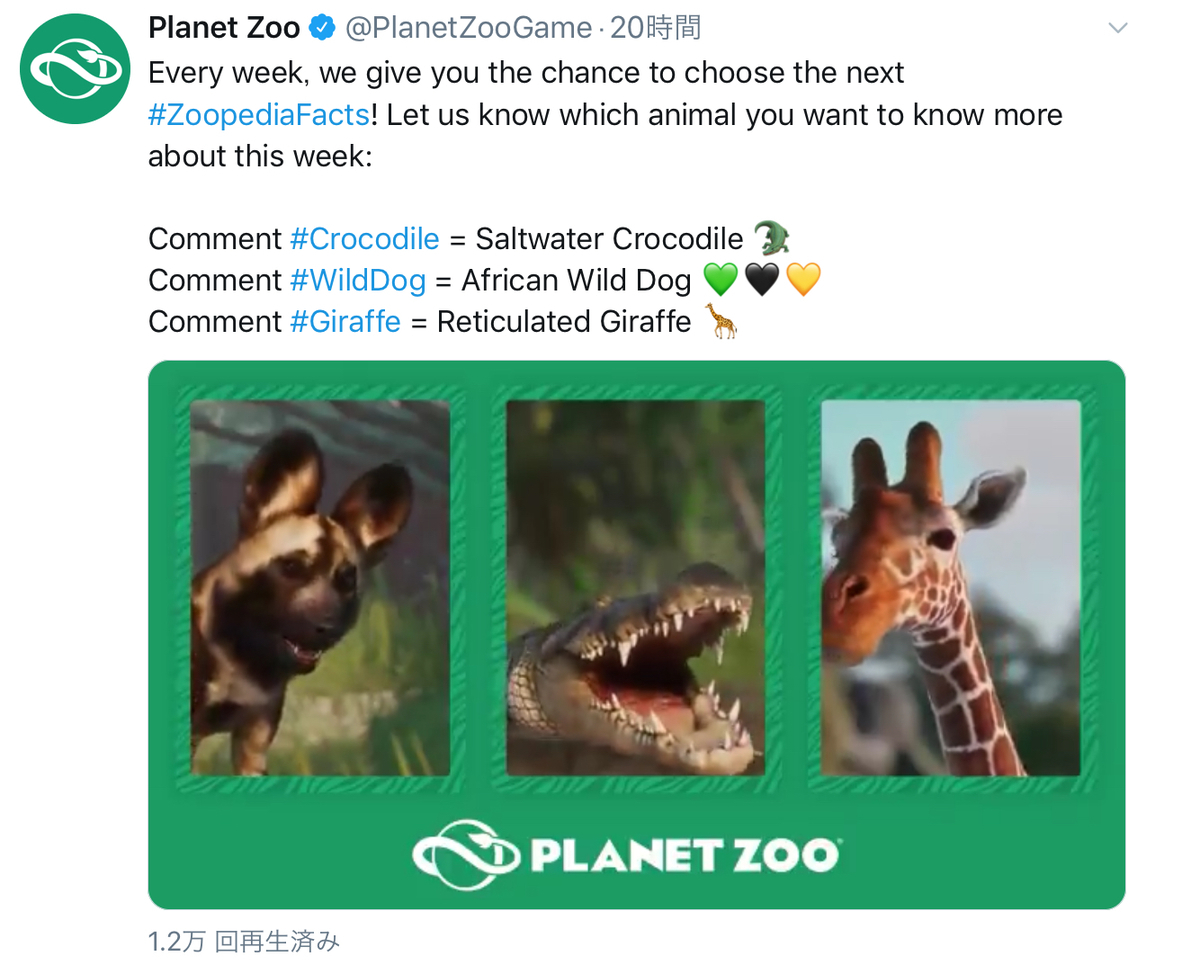This screenshot has width=1200, height=974.
Task: Click the #WildDog hashtag
Action: tap(358, 280)
